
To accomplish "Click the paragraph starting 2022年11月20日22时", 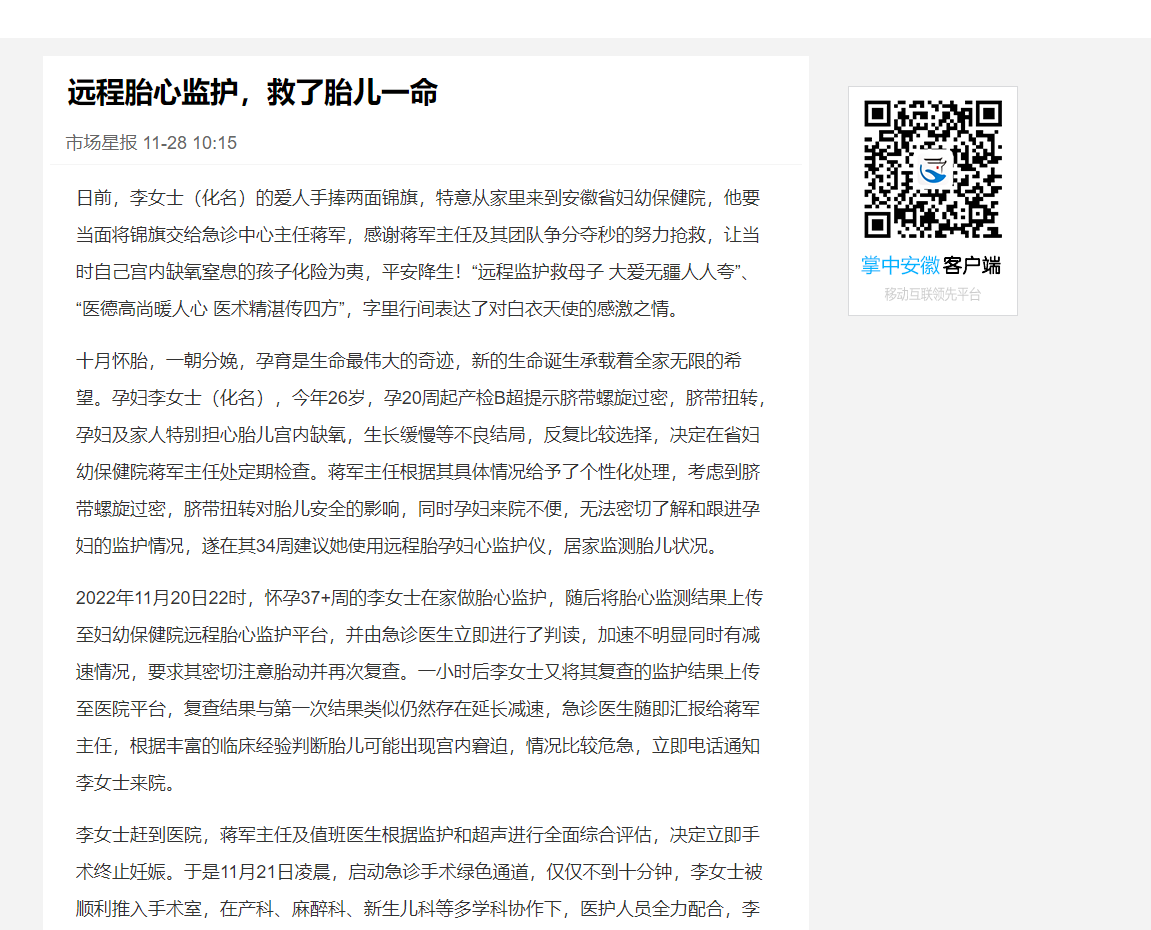I will click(419, 690).
